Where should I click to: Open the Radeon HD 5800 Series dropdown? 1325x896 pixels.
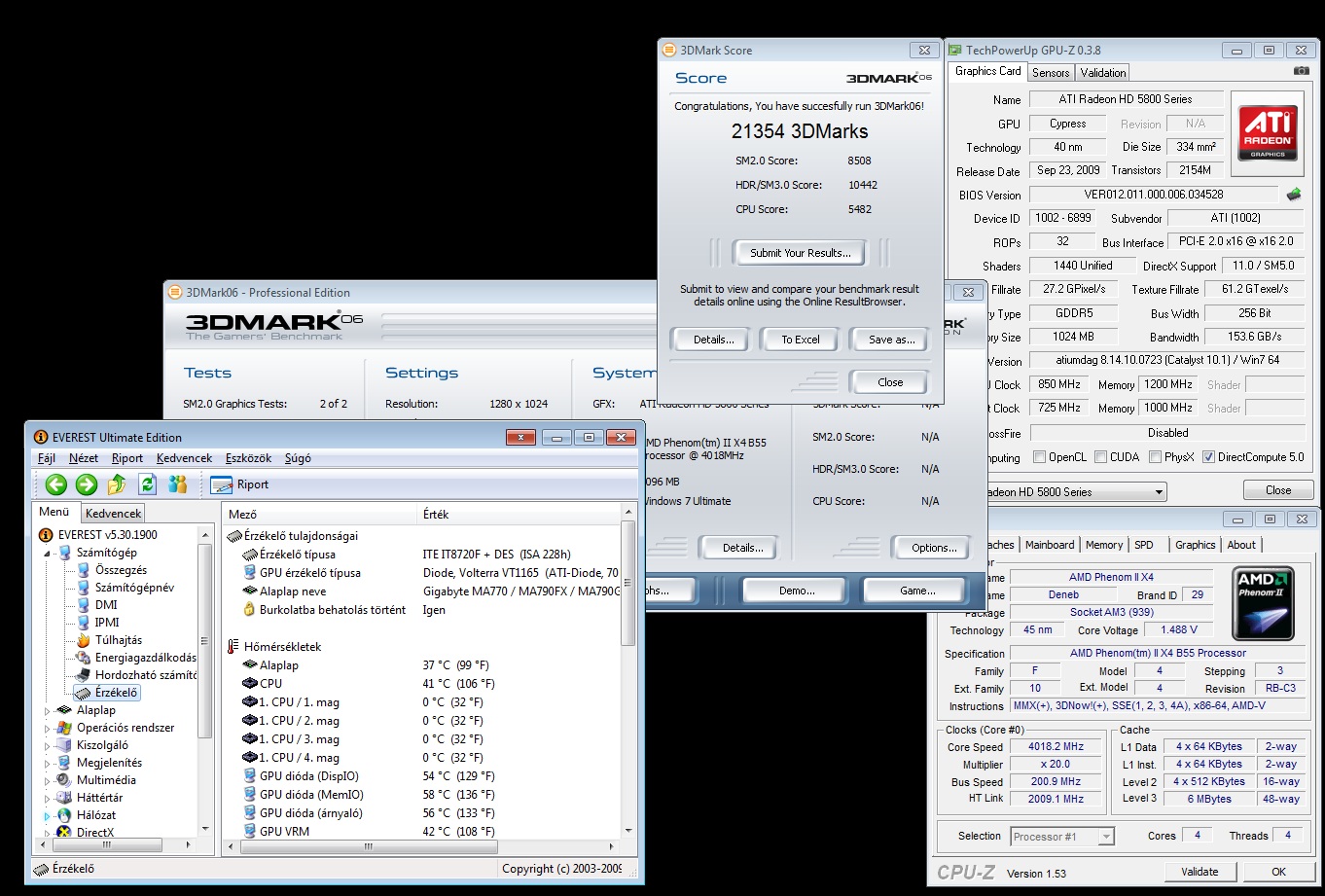coord(1158,492)
